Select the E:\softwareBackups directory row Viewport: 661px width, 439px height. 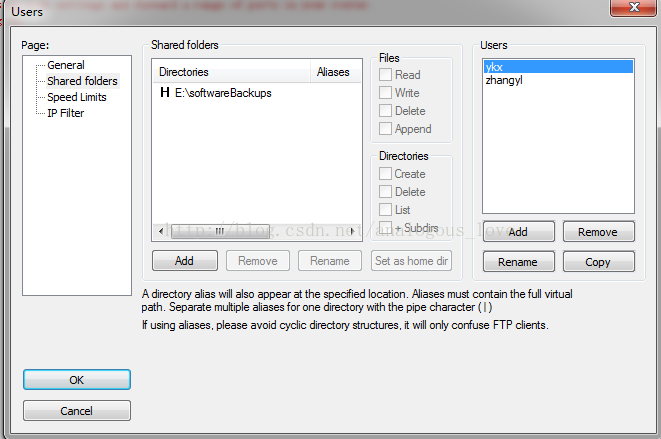[x=257, y=93]
